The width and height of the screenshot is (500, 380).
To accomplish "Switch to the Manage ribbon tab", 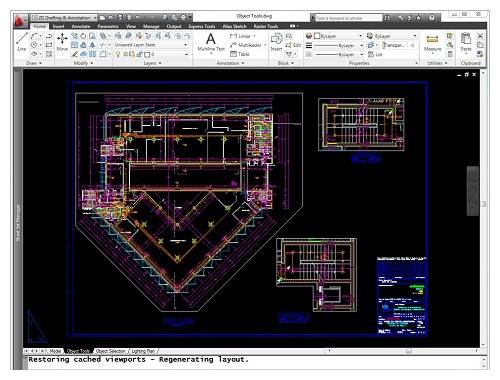I will [151, 26].
